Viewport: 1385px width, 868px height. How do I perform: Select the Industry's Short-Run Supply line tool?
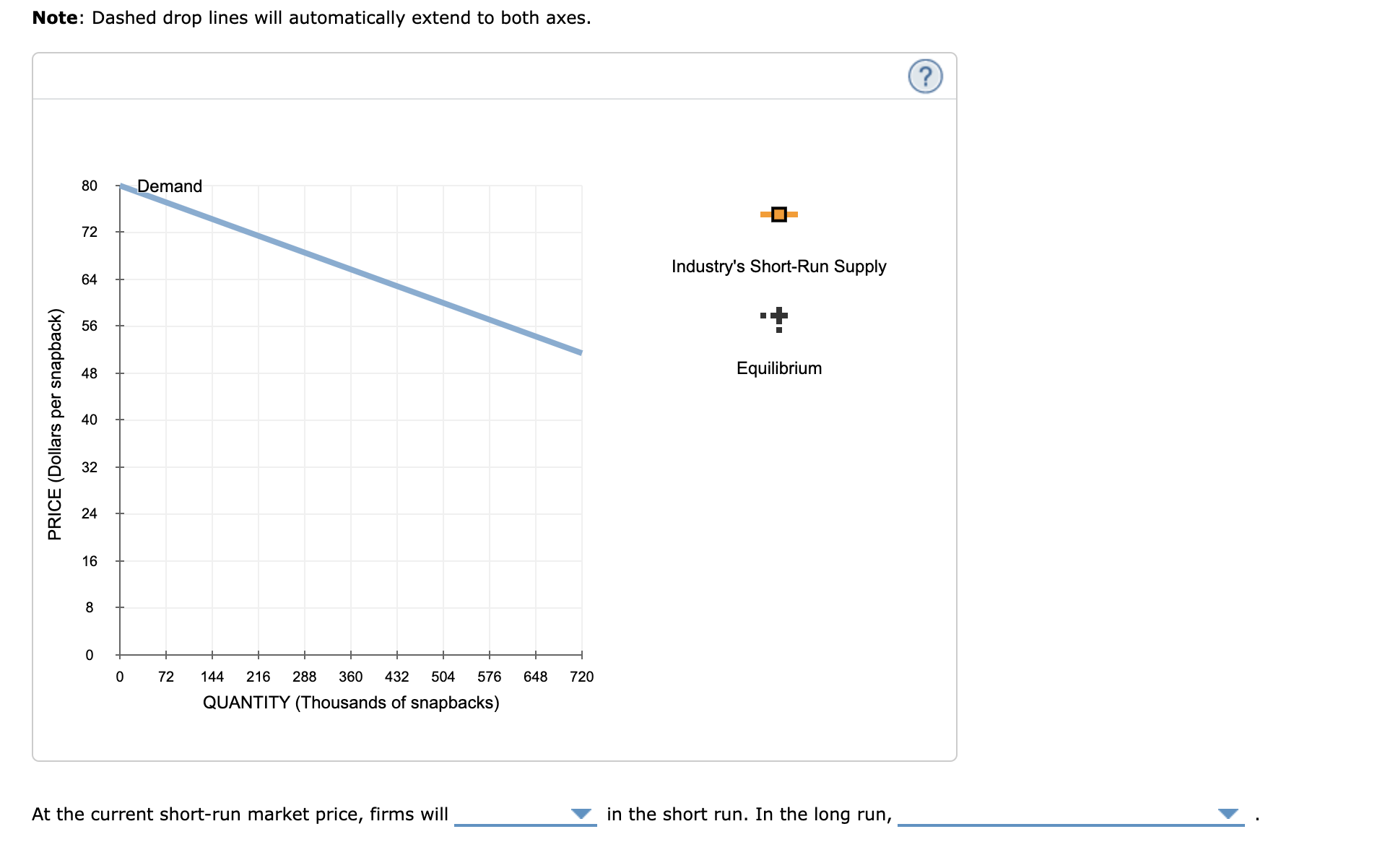pyautogui.click(x=778, y=214)
